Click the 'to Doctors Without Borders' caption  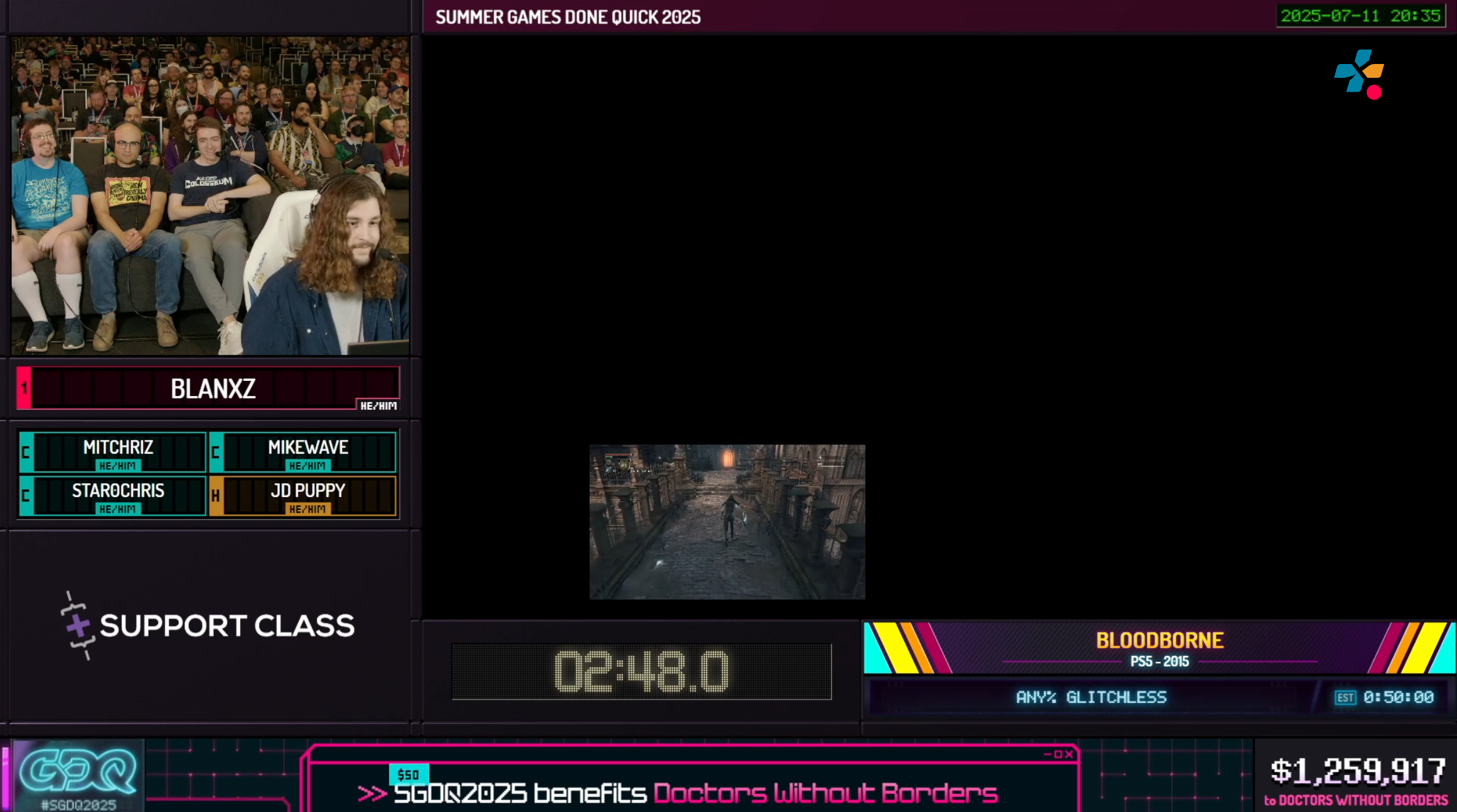1356,800
